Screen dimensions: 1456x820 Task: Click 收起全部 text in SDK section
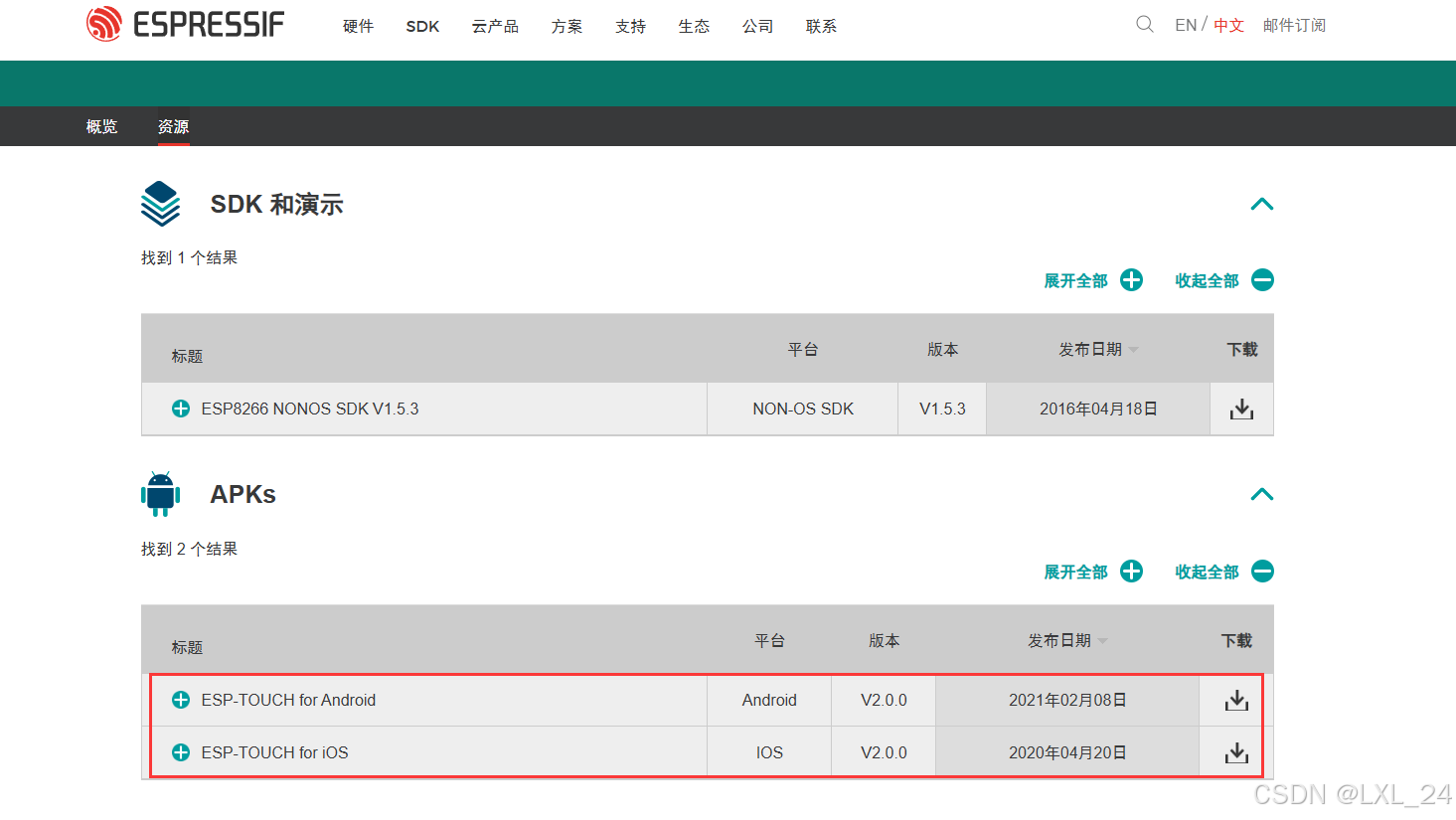pyautogui.click(x=1207, y=281)
